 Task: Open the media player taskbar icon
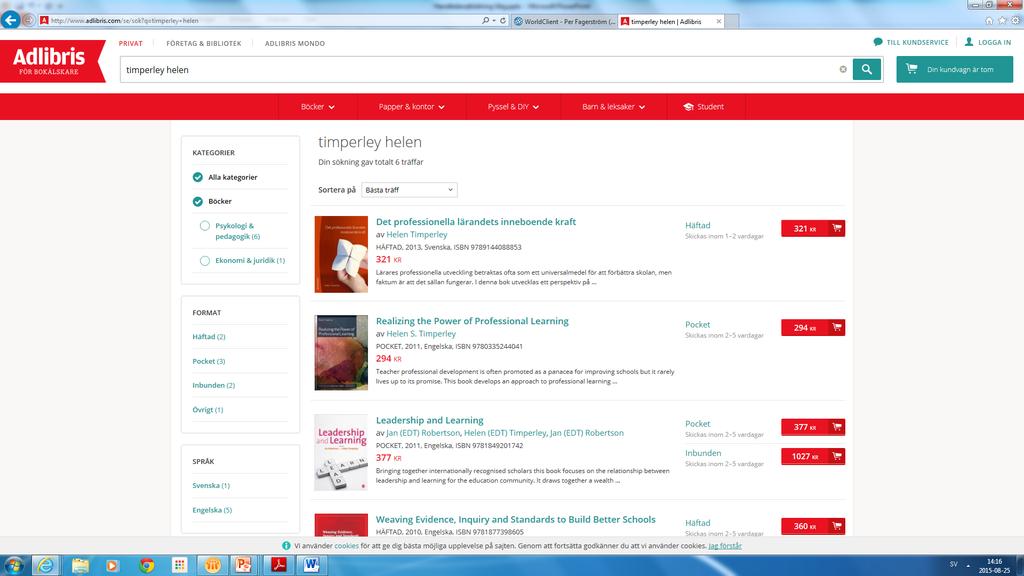coord(112,565)
